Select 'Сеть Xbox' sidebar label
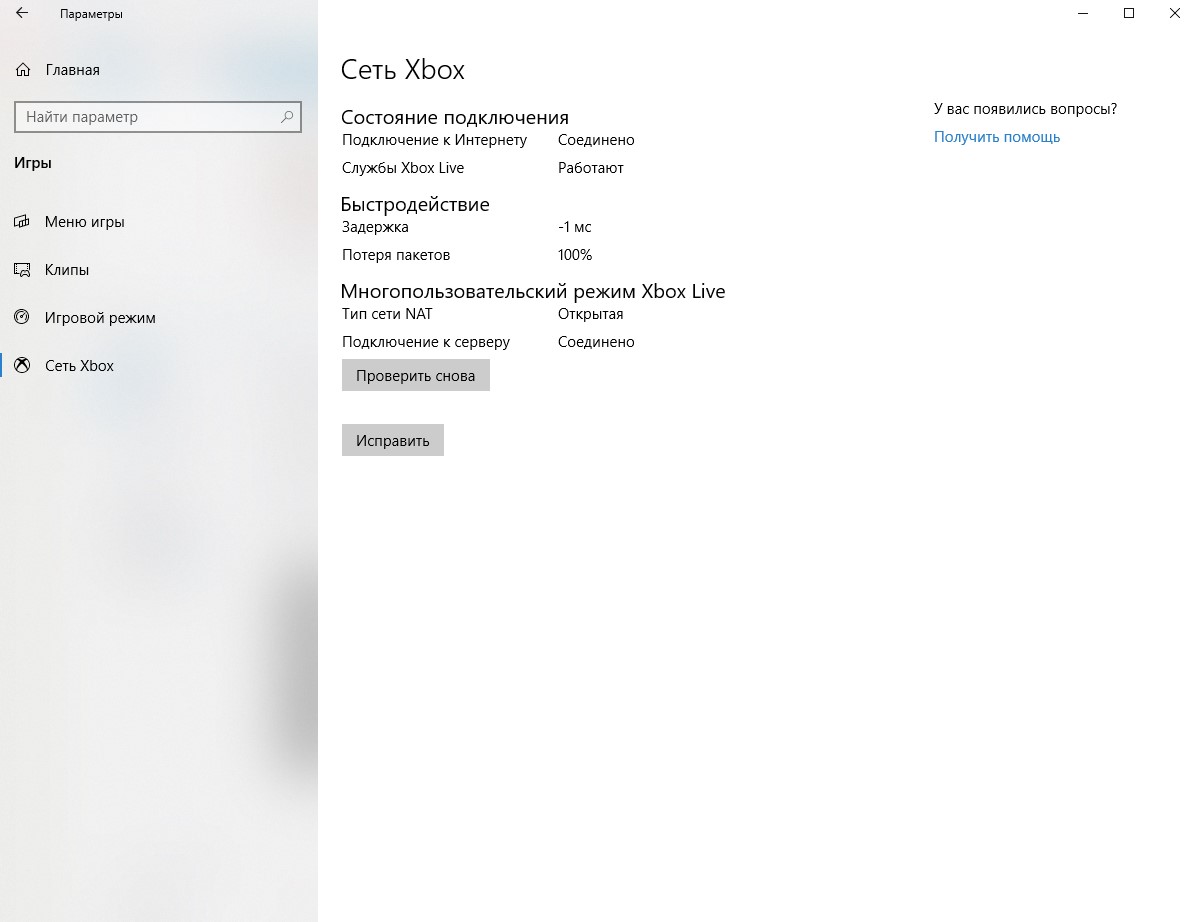Screen dimensions: 1191x922 79,366
